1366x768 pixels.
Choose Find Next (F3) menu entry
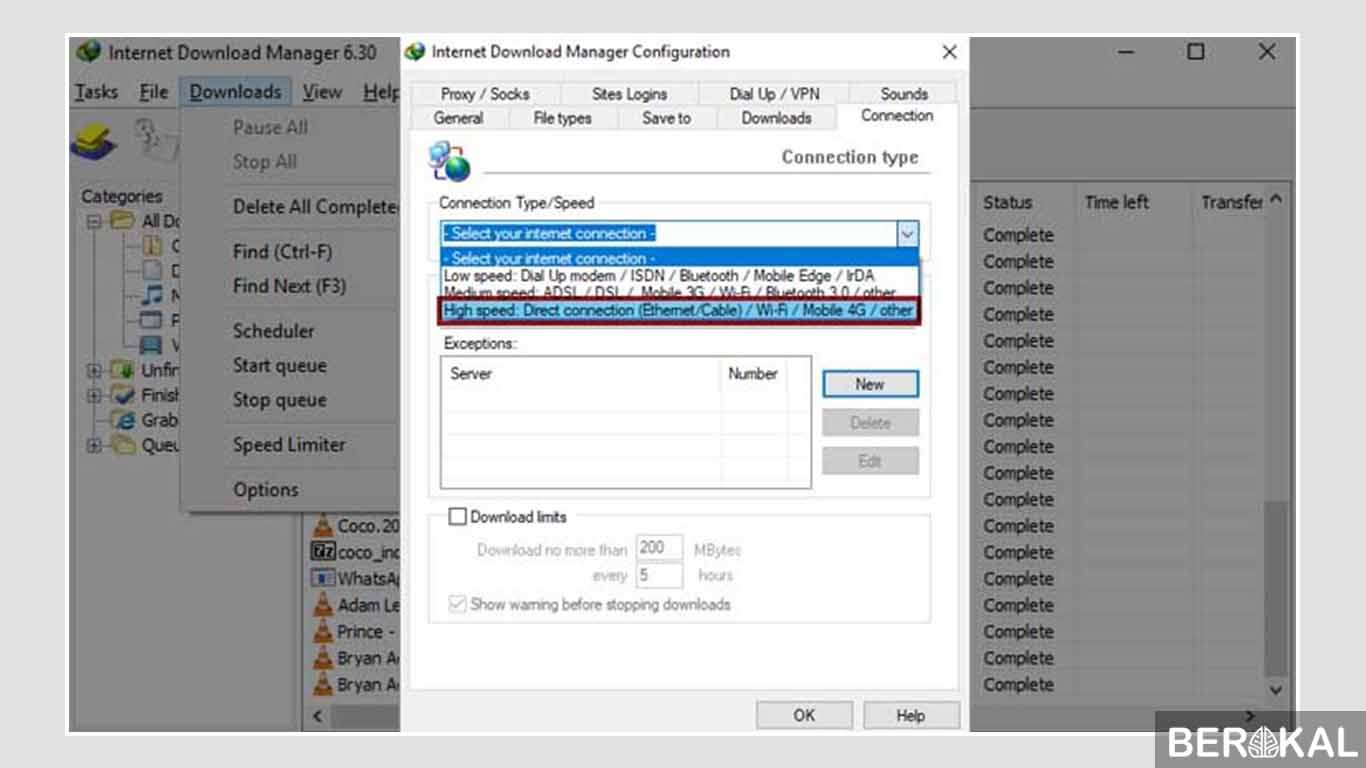pos(290,286)
